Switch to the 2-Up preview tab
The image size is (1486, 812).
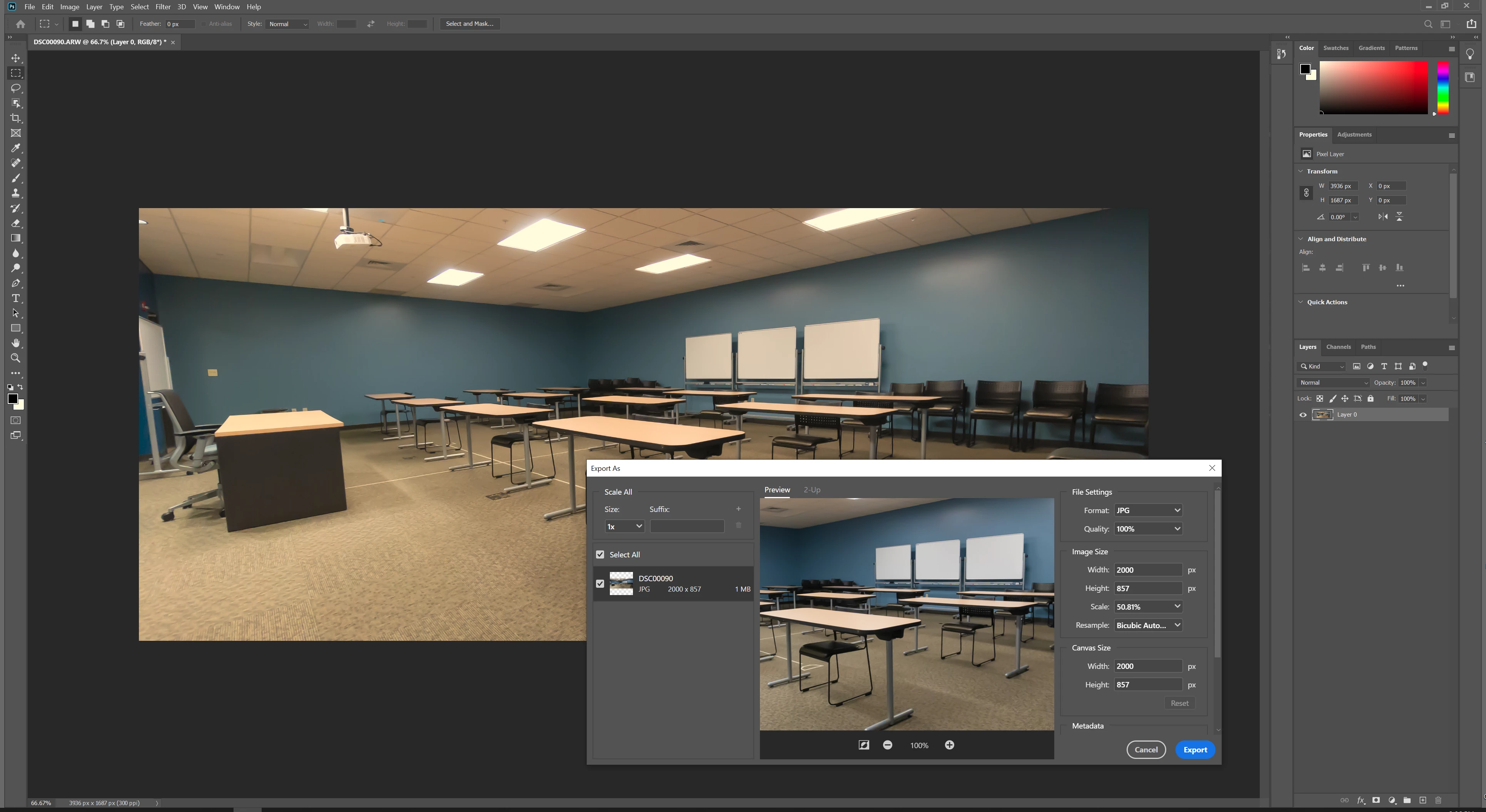(x=811, y=490)
